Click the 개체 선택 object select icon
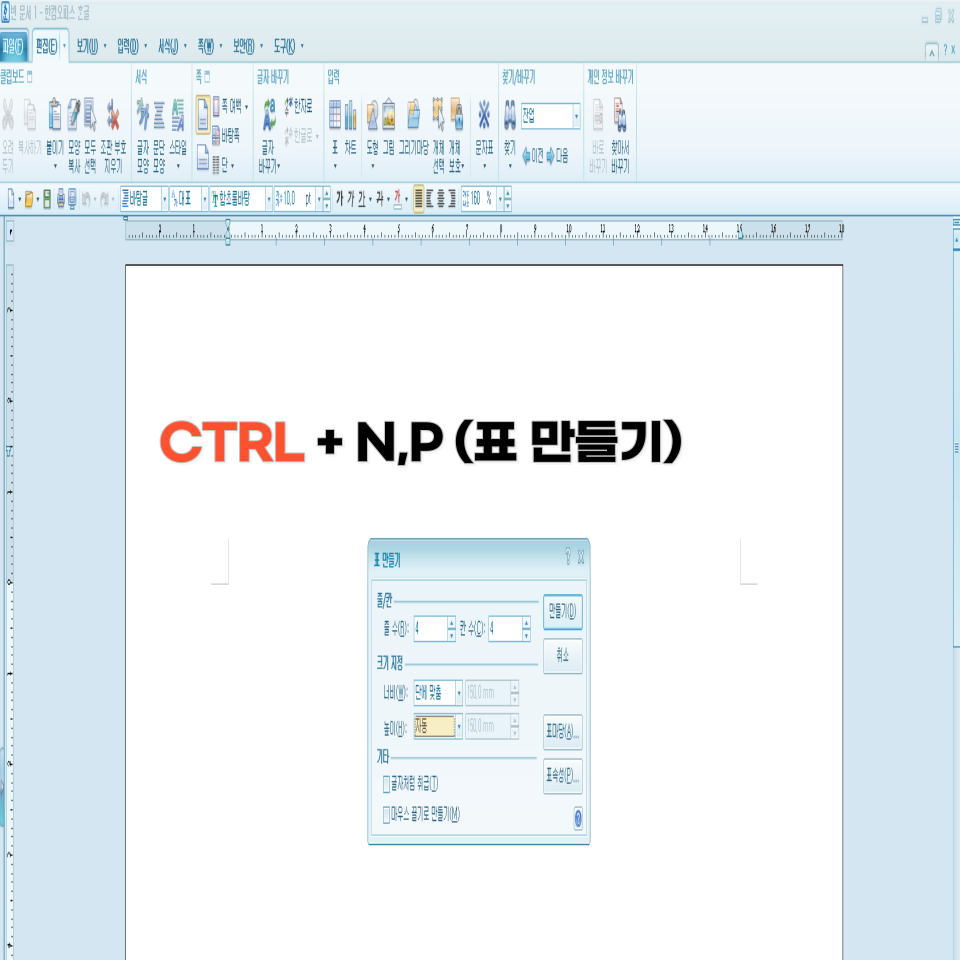This screenshot has width=960, height=960. click(x=438, y=114)
